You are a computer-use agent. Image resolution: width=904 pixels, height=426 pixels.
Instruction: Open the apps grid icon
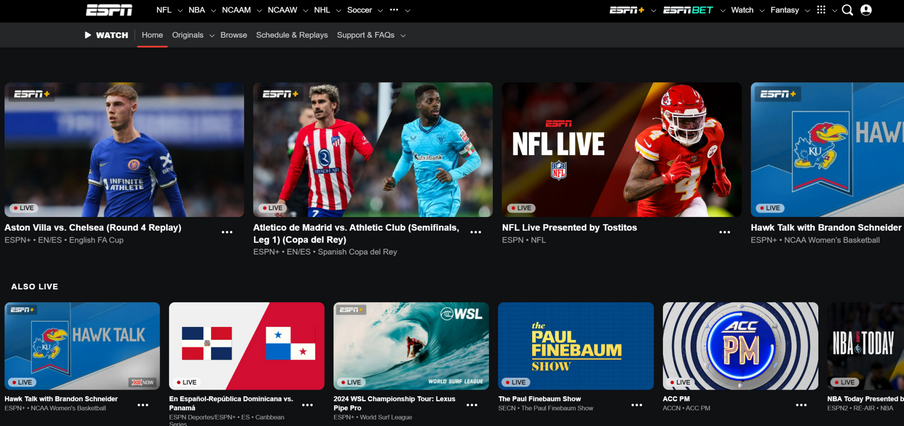[x=822, y=10]
